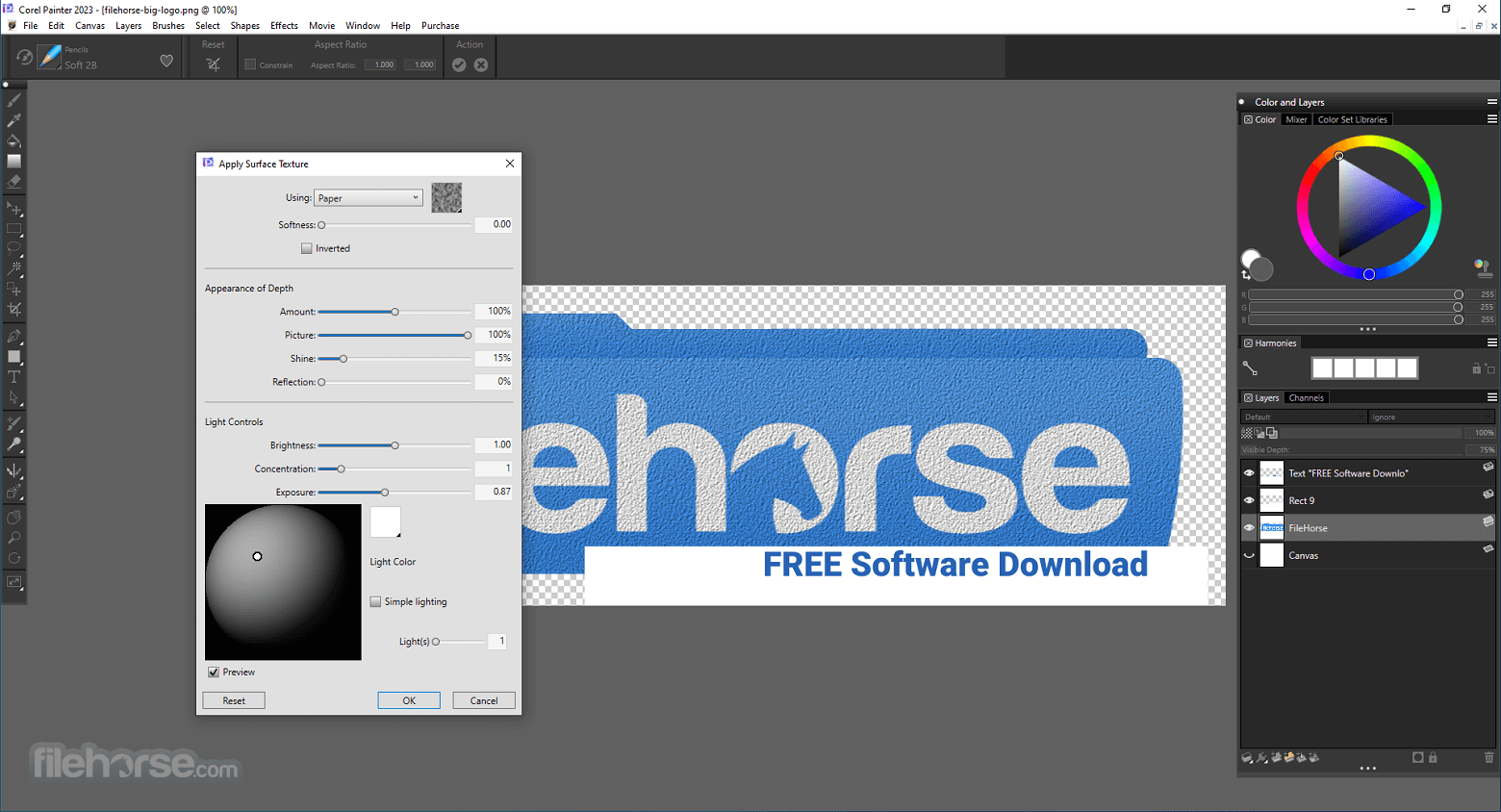Open the paper texture selector thumbnail
Image resolution: width=1501 pixels, height=812 pixels.
click(x=446, y=197)
